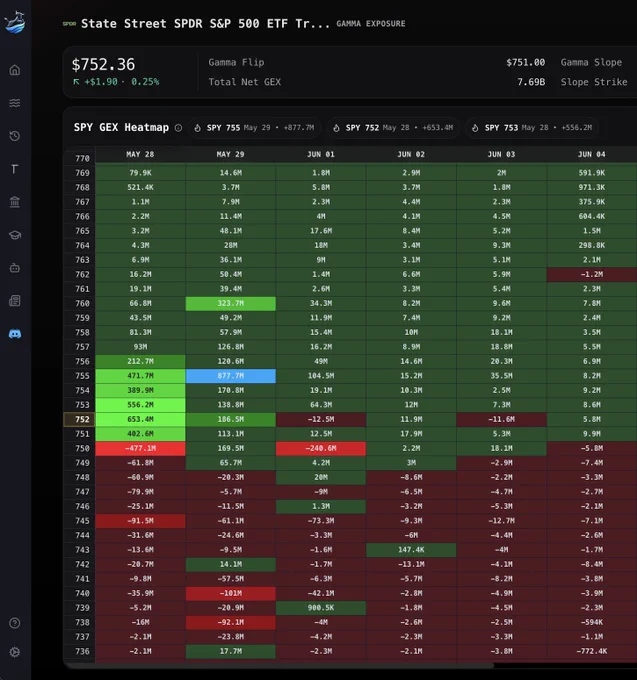Select the SPY 752 May 28 +653.4M chip
Image resolution: width=637 pixels, height=680 pixels.
point(393,128)
